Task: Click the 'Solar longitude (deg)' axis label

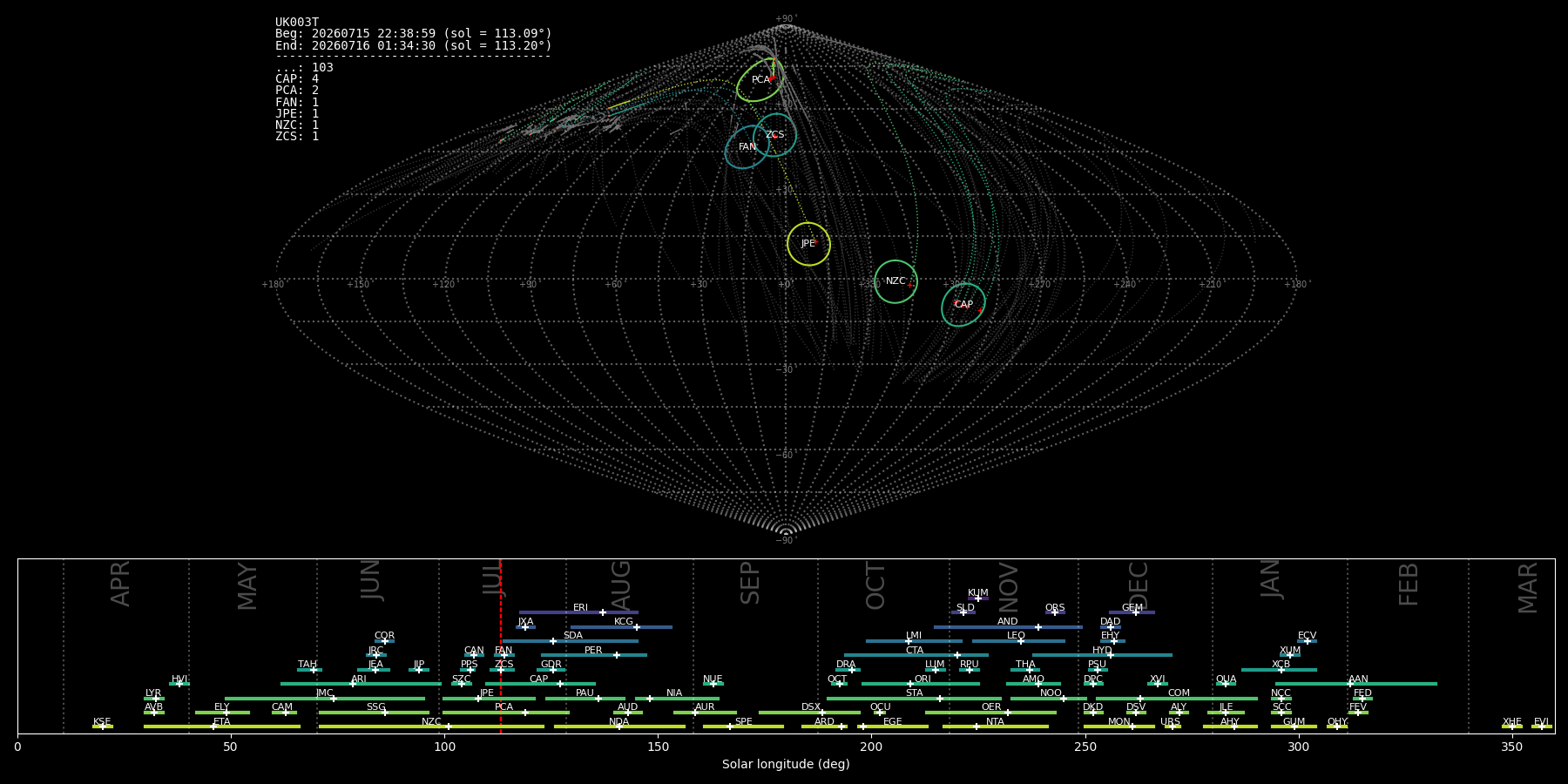Action: pos(786,764)
